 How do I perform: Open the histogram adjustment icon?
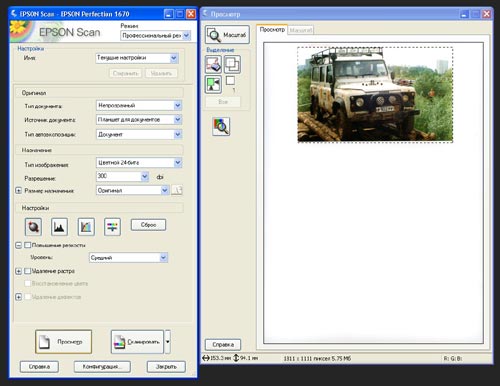pos(59,227)
